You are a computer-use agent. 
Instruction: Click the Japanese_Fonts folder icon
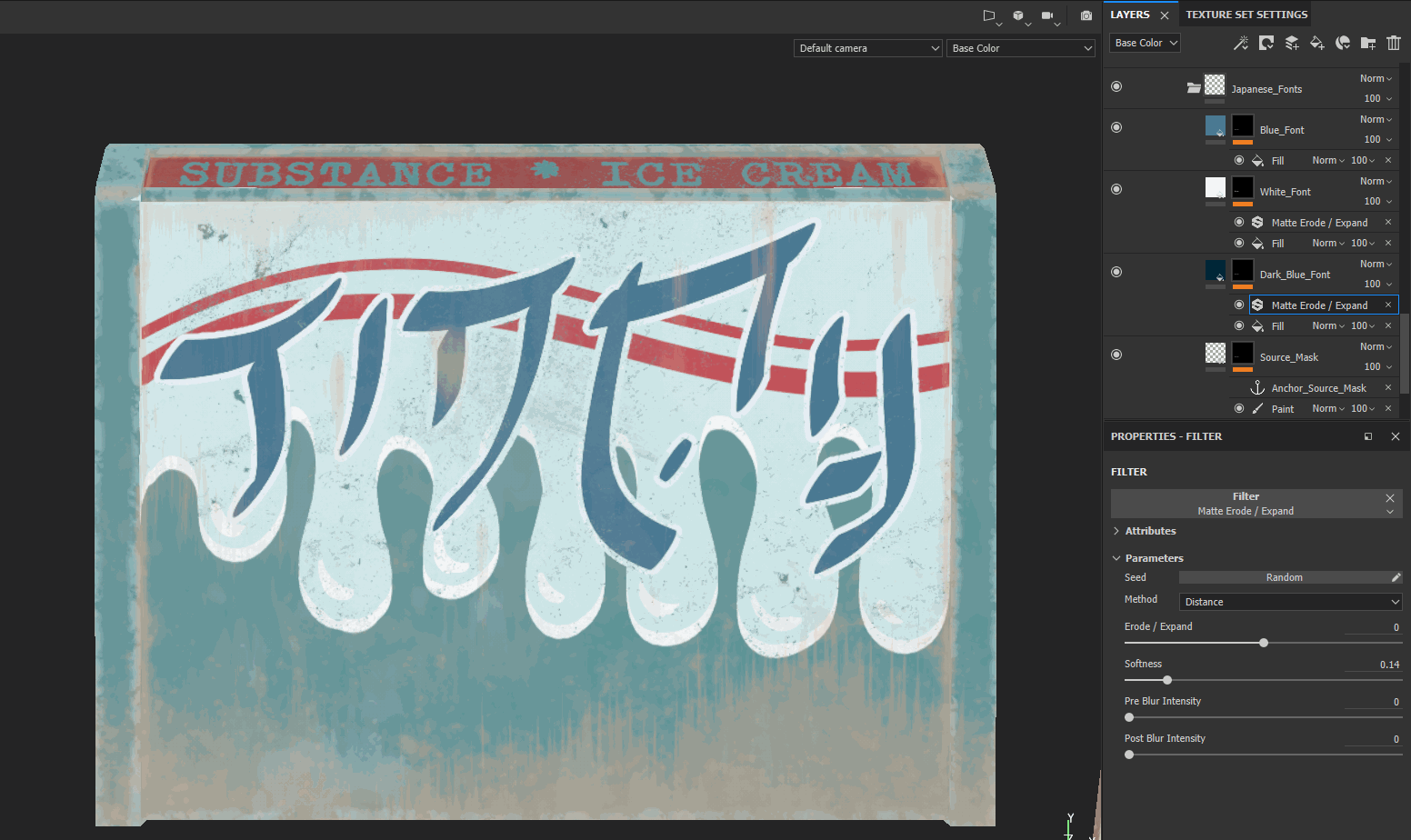click(x=1194, y=88)
